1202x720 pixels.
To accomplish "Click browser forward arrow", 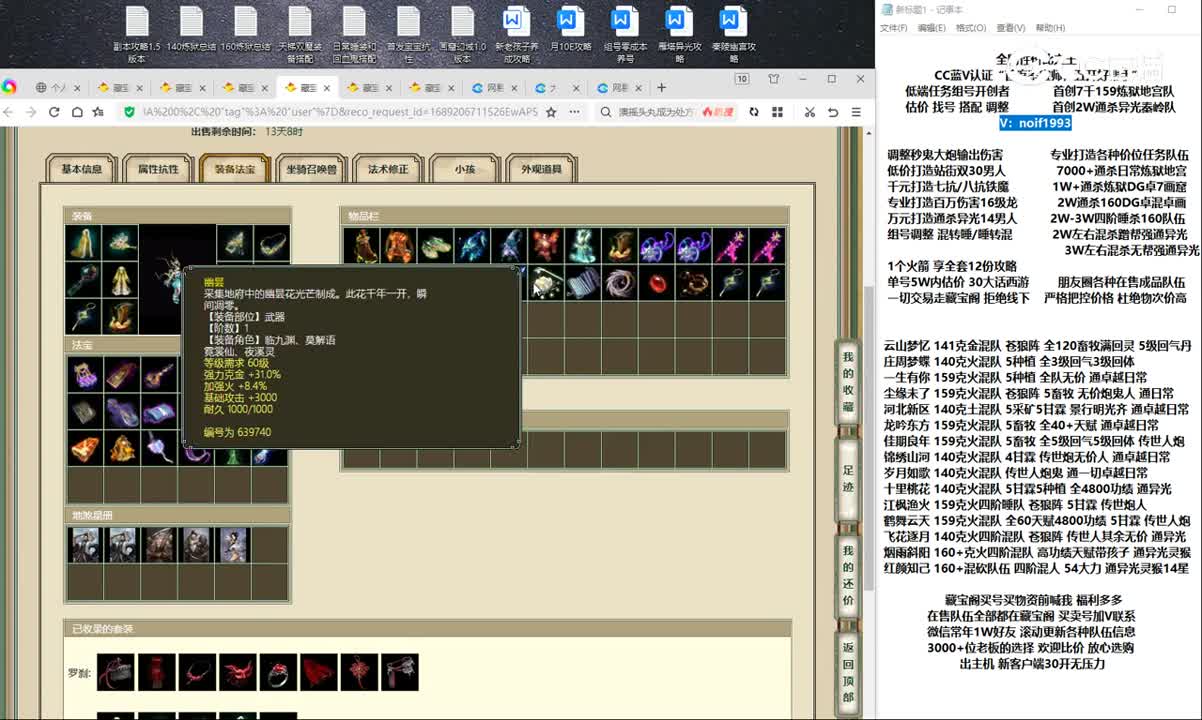I will (33, 112).
